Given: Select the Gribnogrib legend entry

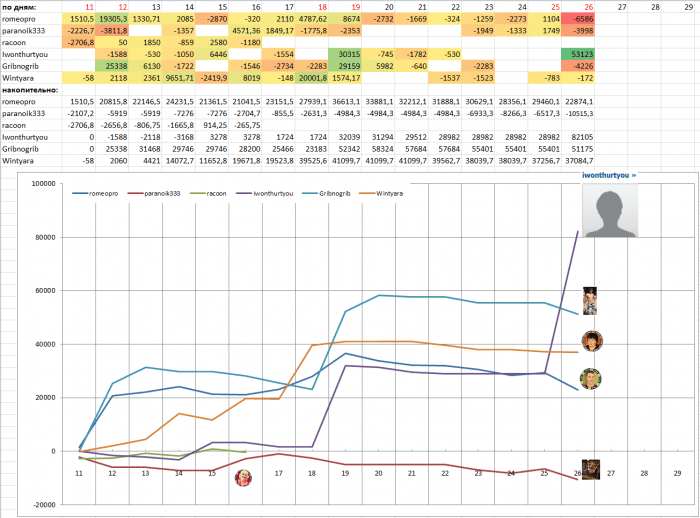Looking at the screenshot, I should [326, 194].
